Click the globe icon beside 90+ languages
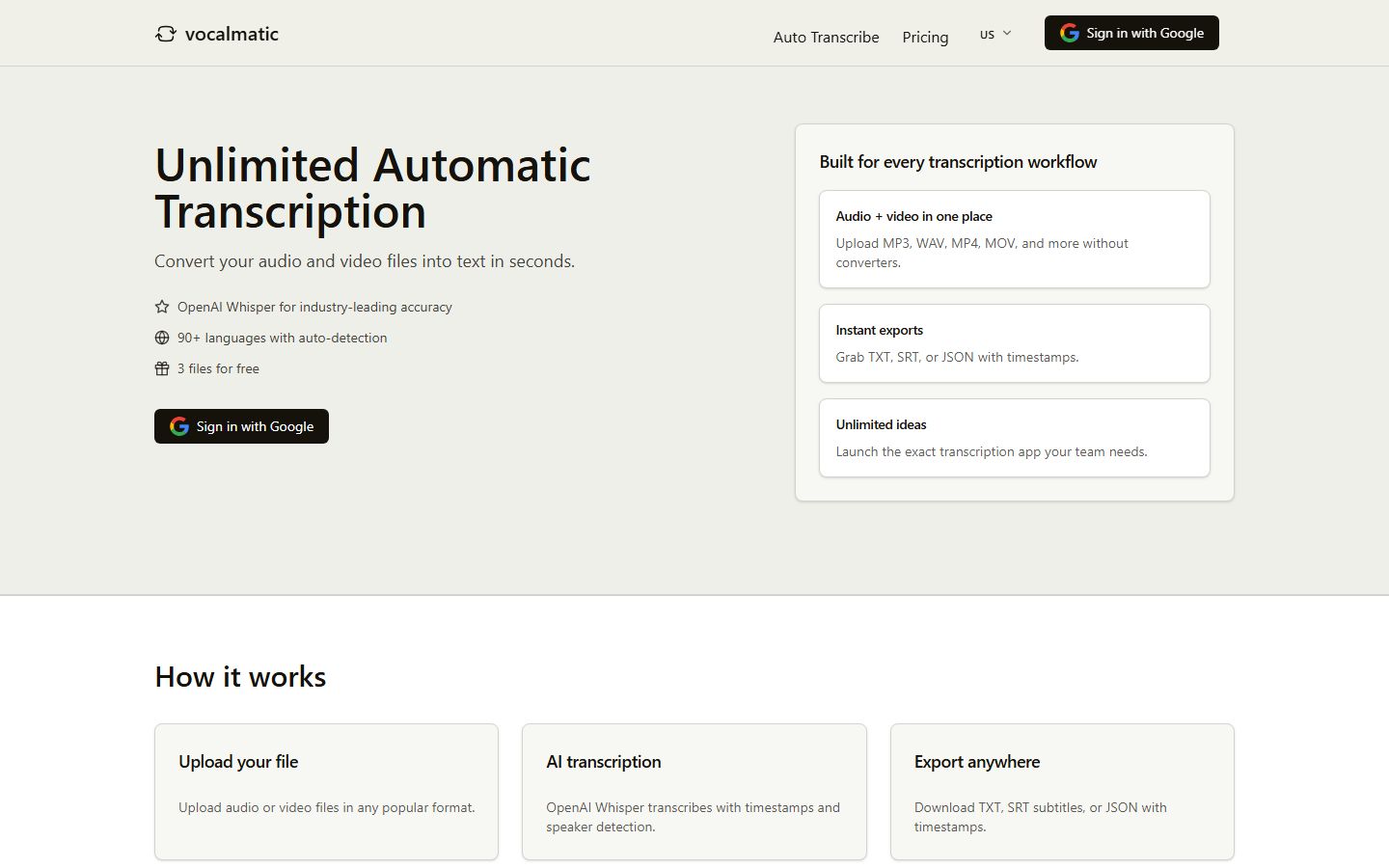Screen dimensions: 1389x868 162,338
